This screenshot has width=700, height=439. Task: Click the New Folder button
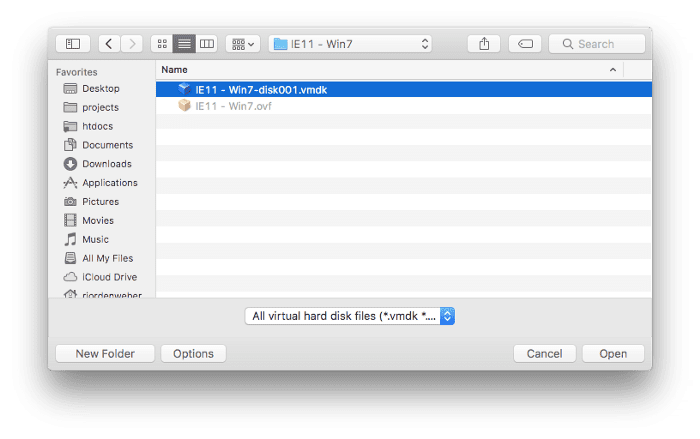click(104, 354)
